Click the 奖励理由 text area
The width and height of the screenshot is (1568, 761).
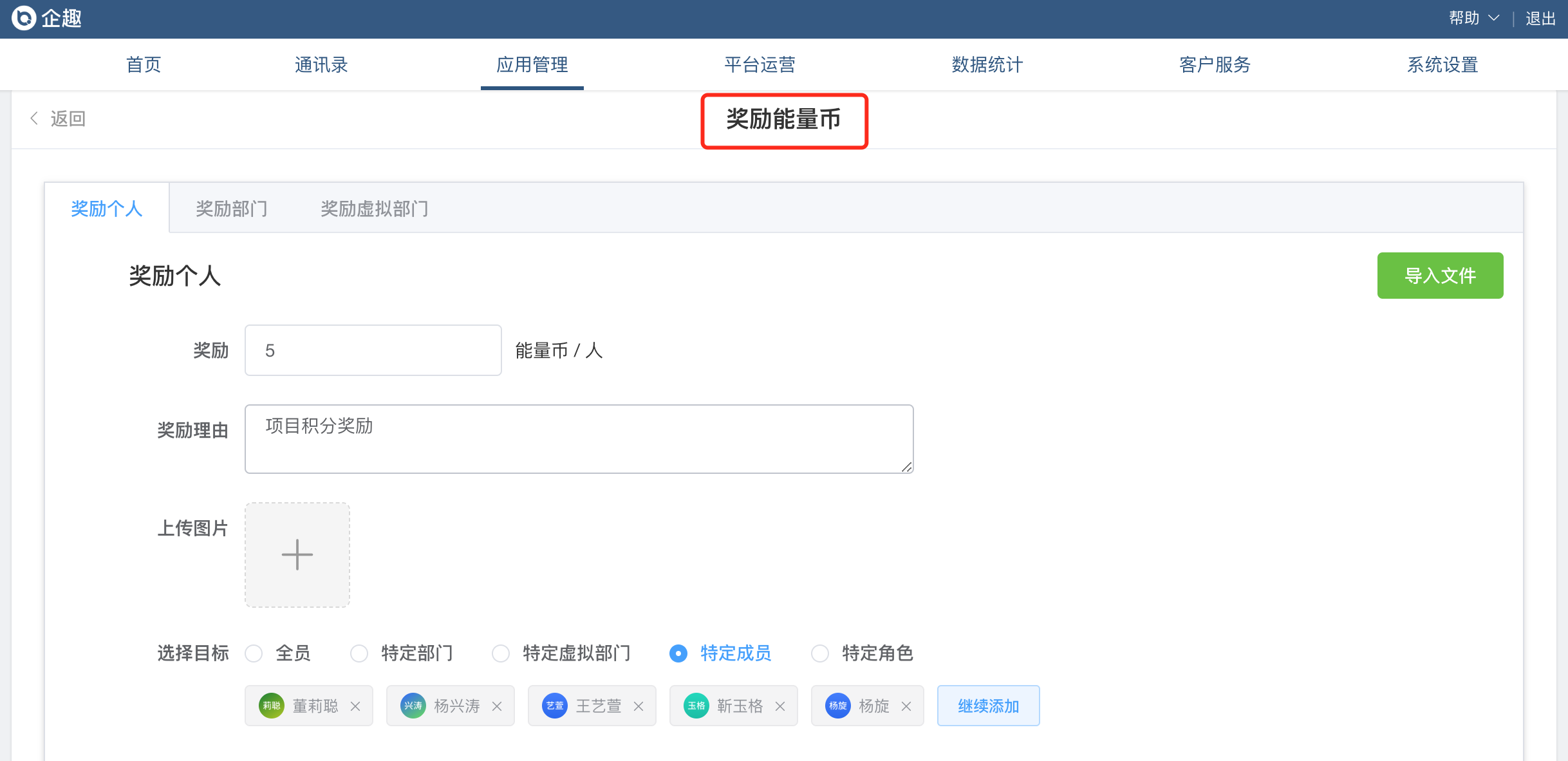[x=579, y=439]
